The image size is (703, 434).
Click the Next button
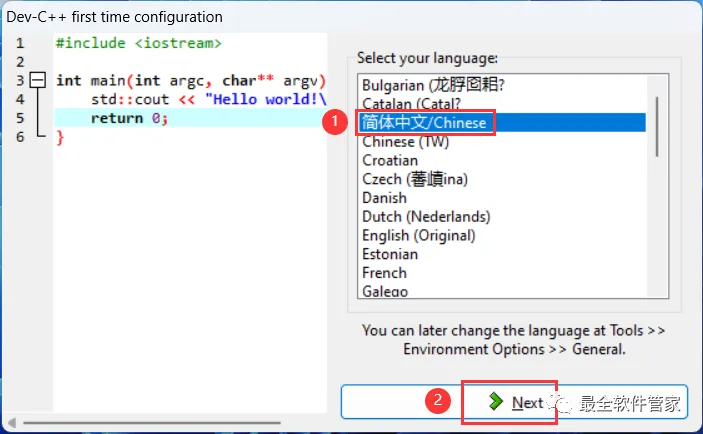point(514,402)
